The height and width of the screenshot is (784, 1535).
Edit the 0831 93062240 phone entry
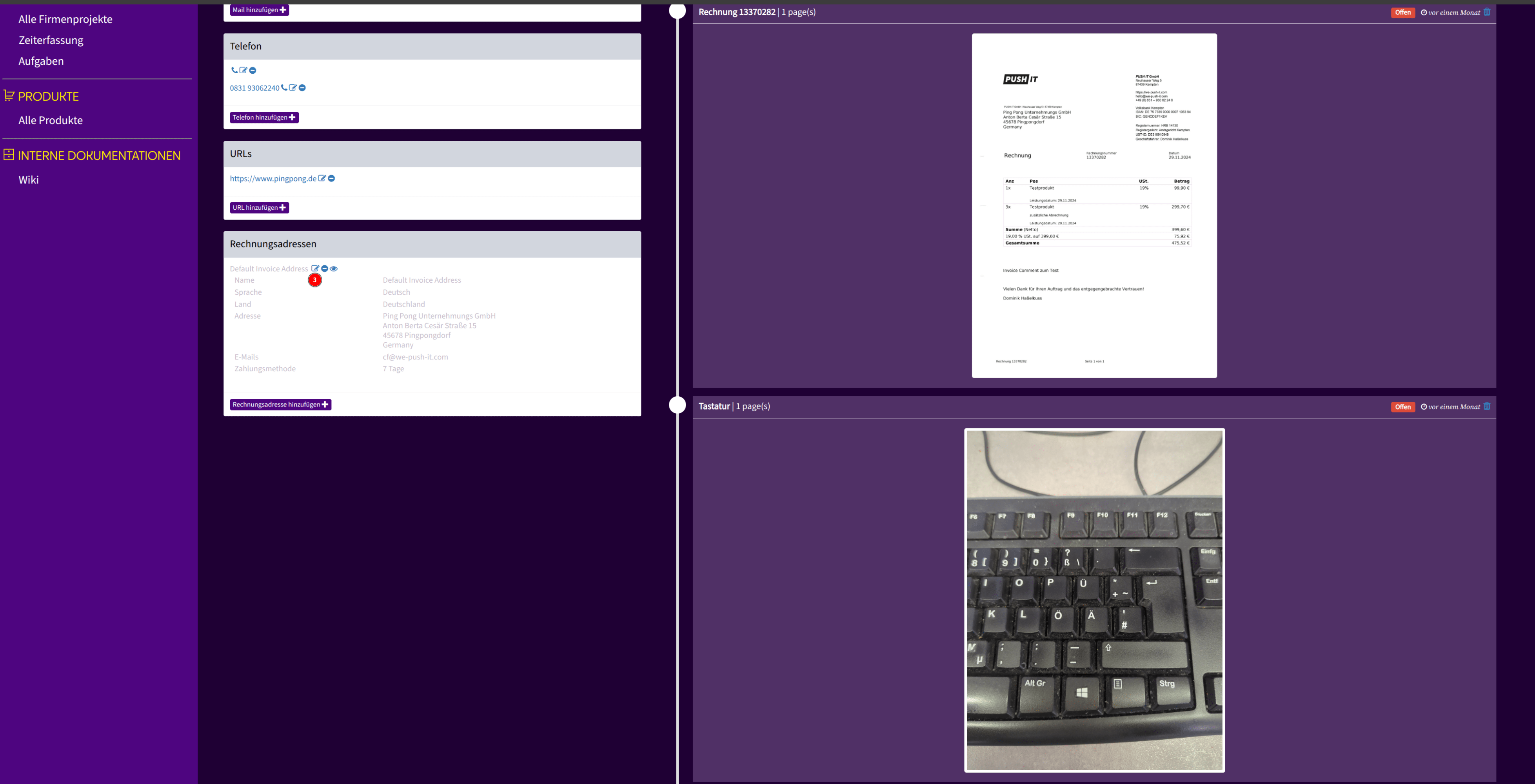click(x=292, y=87)
